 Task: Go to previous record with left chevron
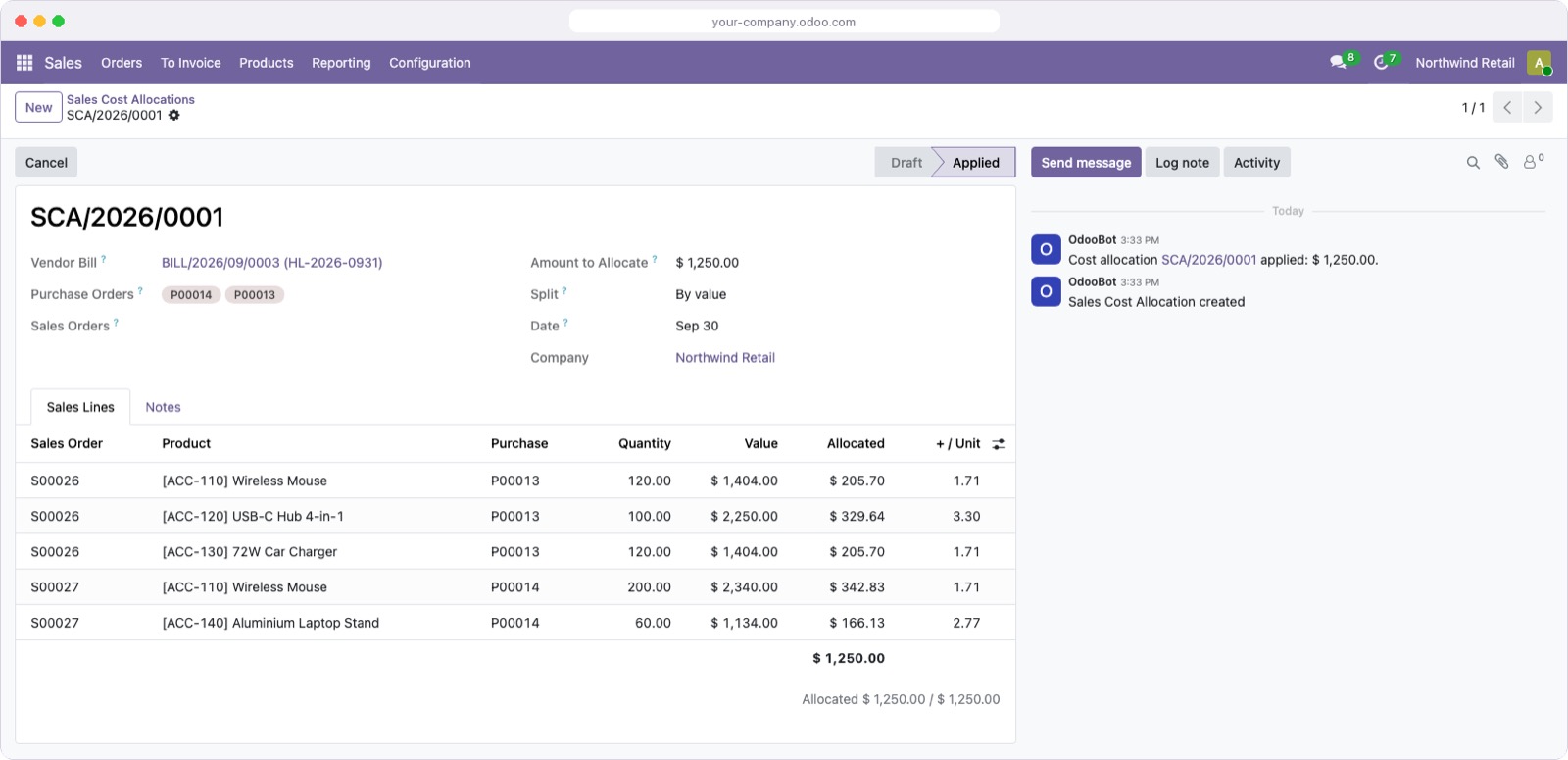click(x=1507, y=108)
